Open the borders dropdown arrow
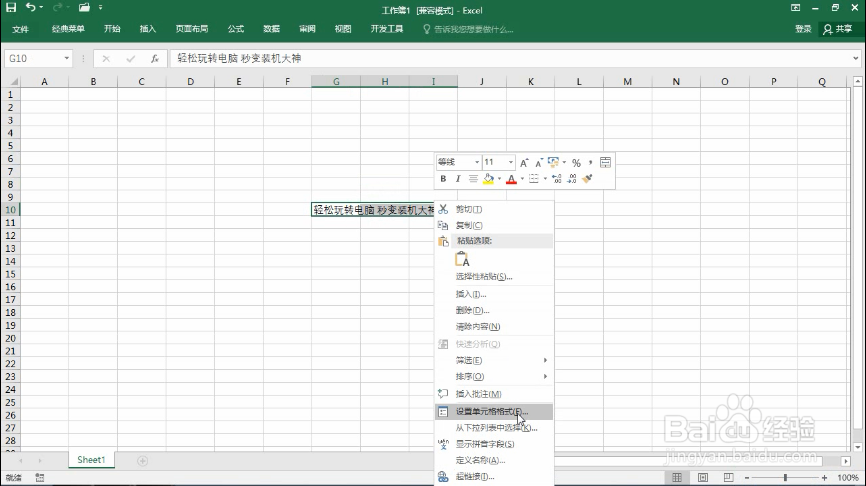The height and width of the screenshot is (486, 866). [x=545, y=179]
